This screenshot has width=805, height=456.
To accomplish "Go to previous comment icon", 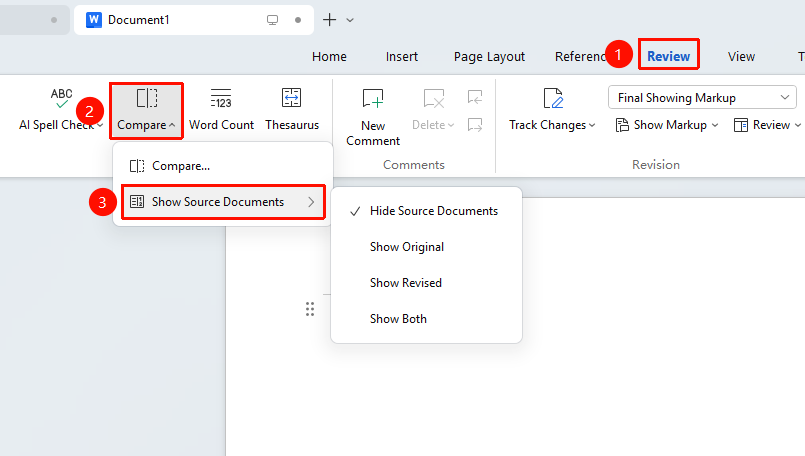I will pyautogui.click(x=475, y=97).
